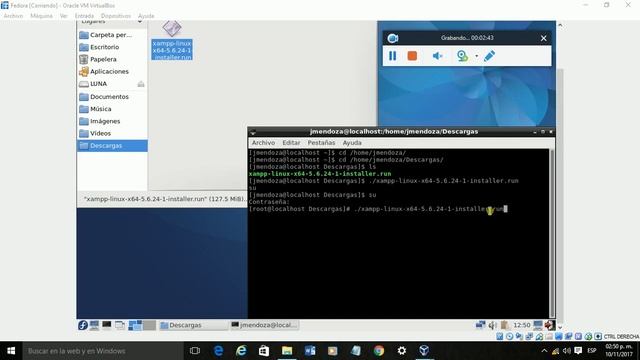Open Música folder in sidebar
Screen dimensions: 640x360
112,109
